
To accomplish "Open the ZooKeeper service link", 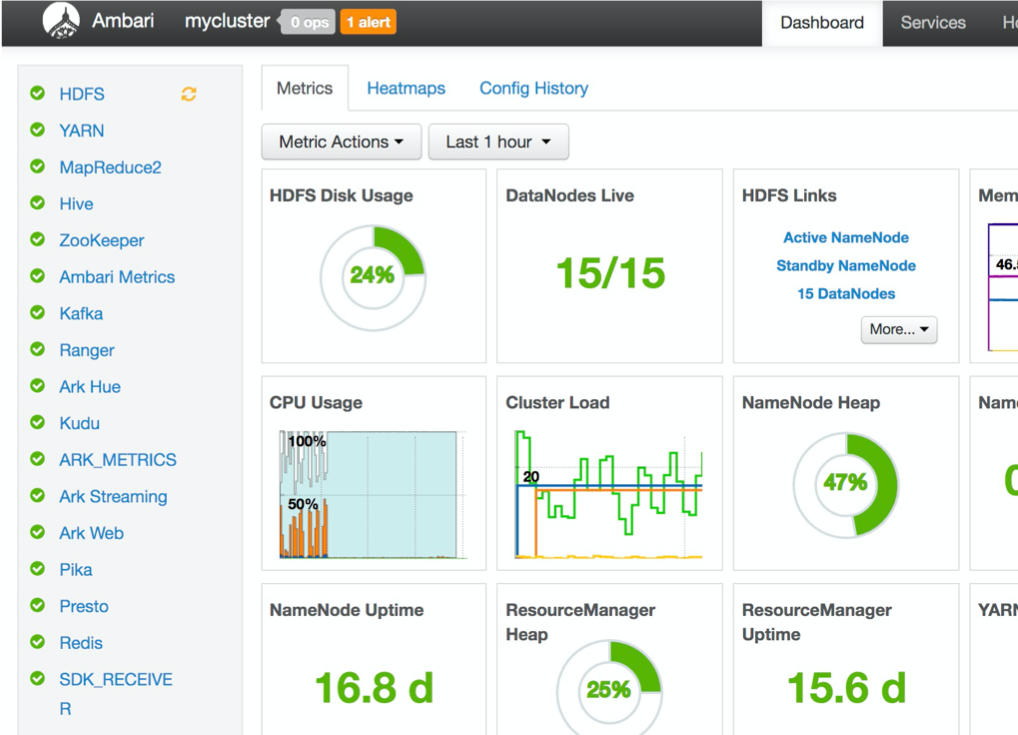I will [x=102, y=240].
